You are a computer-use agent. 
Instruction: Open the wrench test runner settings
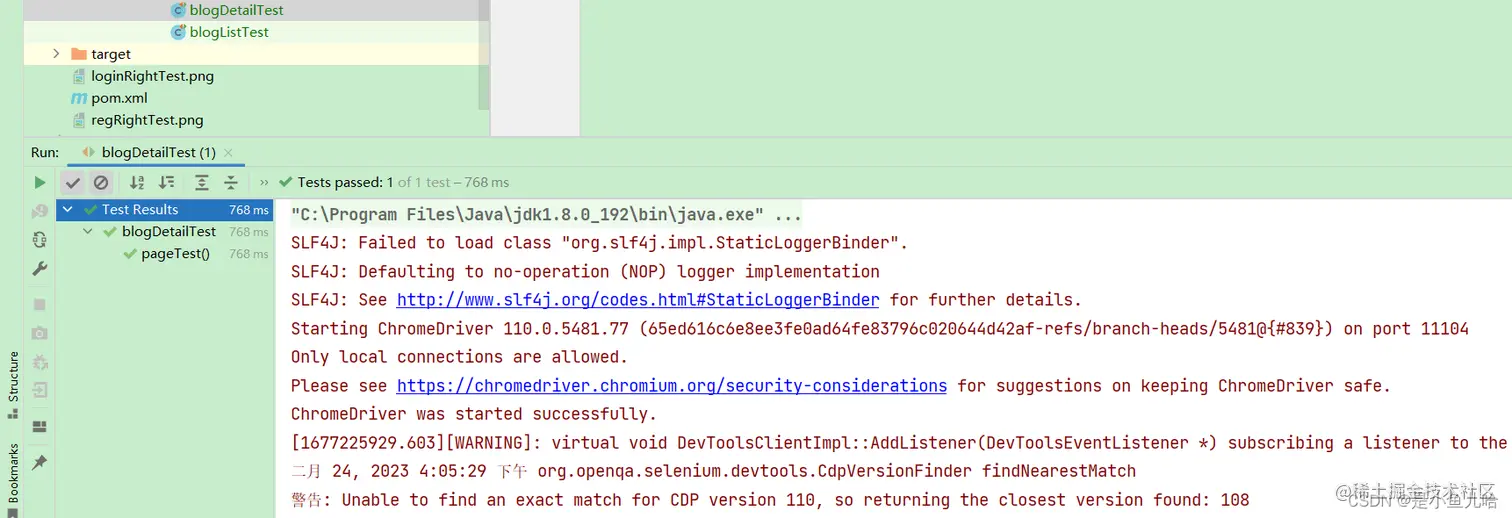(40, 268)
